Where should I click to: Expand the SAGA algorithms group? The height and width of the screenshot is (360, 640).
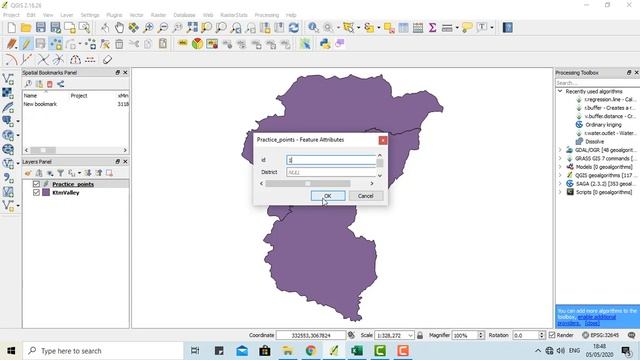tap(560, 184)
